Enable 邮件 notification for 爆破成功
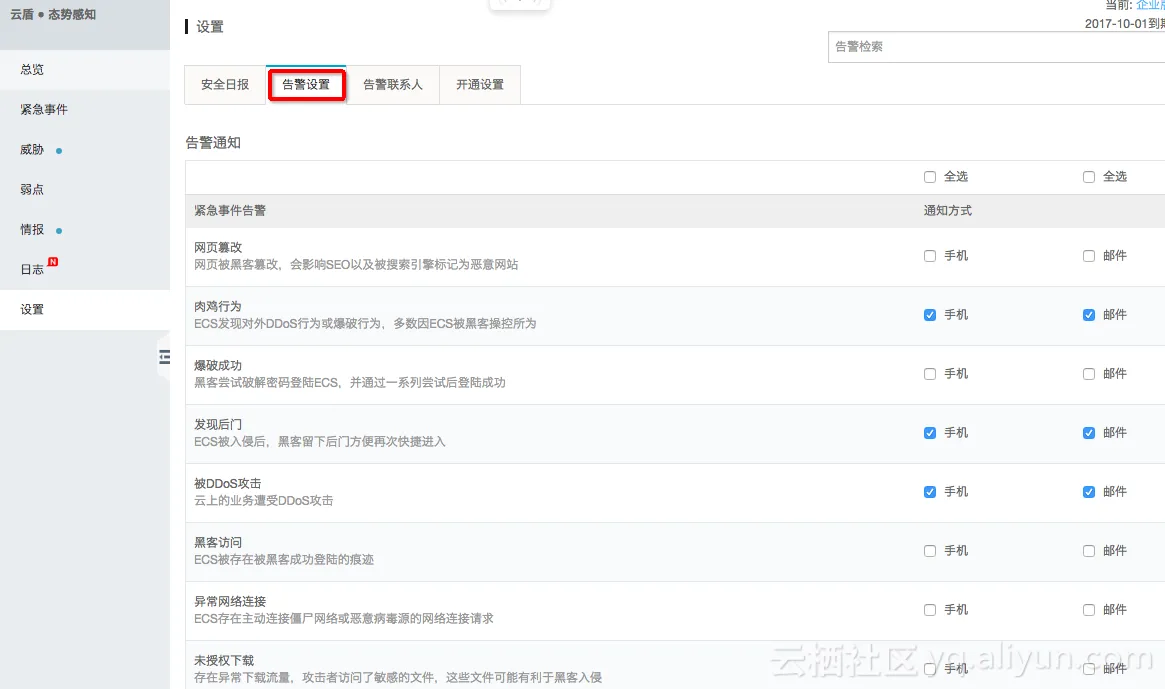 tap(1088, 374)
